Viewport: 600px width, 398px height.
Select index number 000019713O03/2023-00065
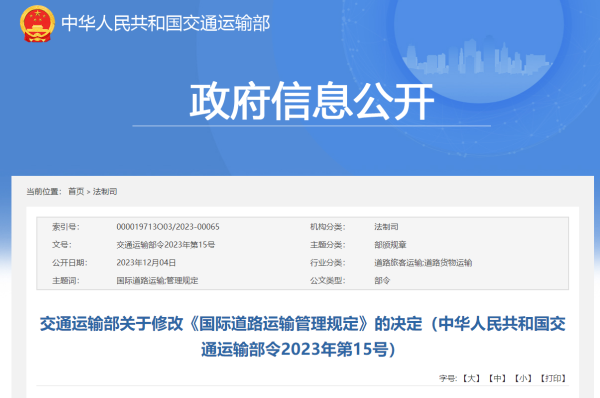click(168, 227)
